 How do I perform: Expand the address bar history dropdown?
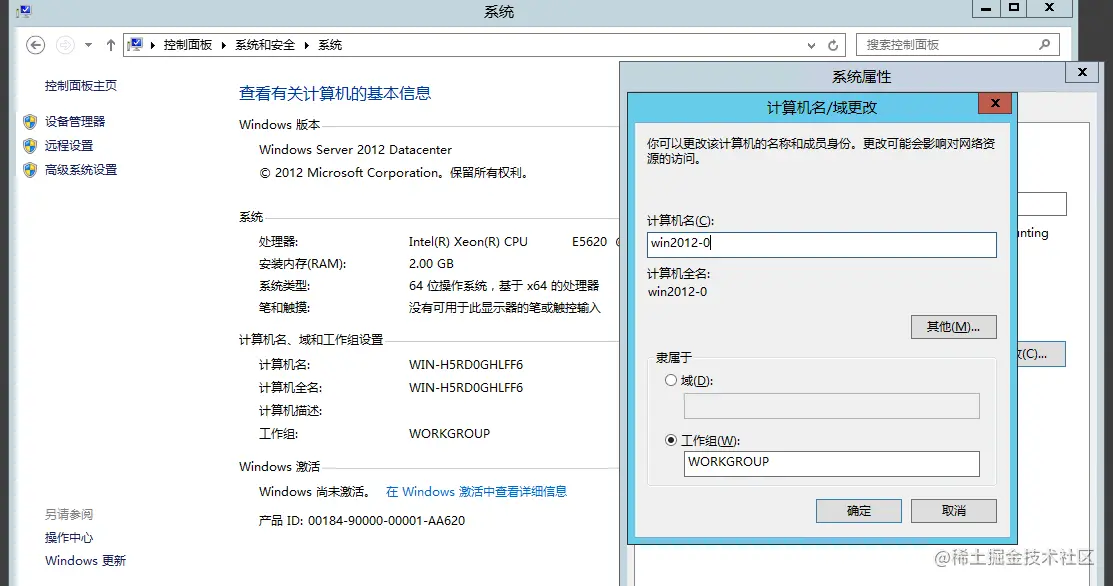pyautogui.click(x=811, y=45)
